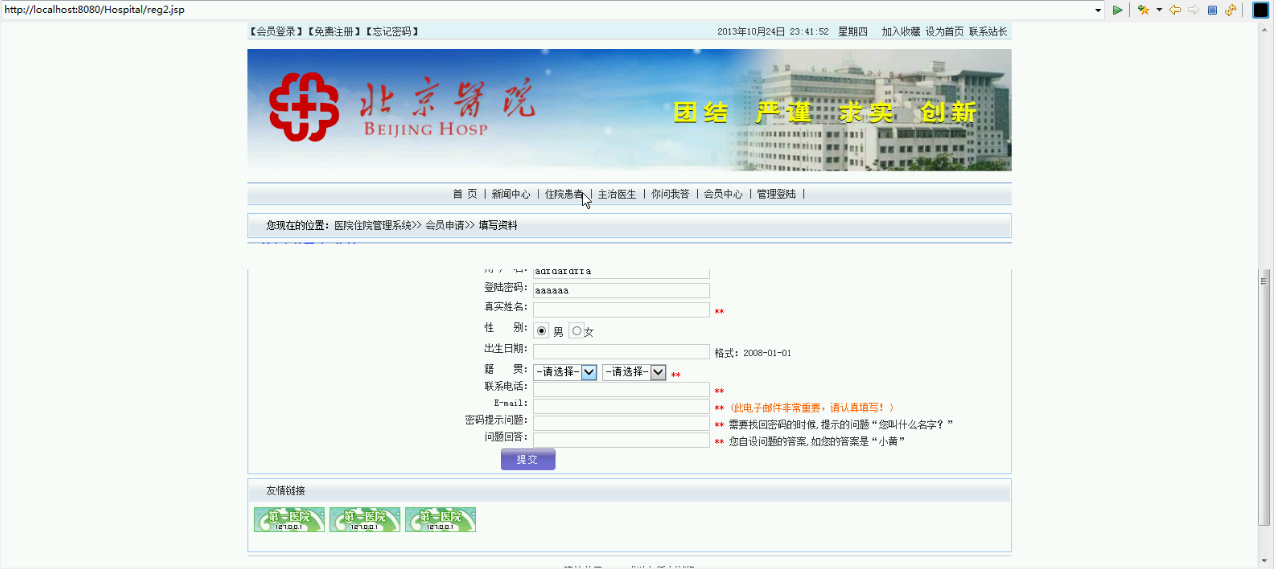
Task: Open 你问我答 navigation item
Action: click(670, 194)
